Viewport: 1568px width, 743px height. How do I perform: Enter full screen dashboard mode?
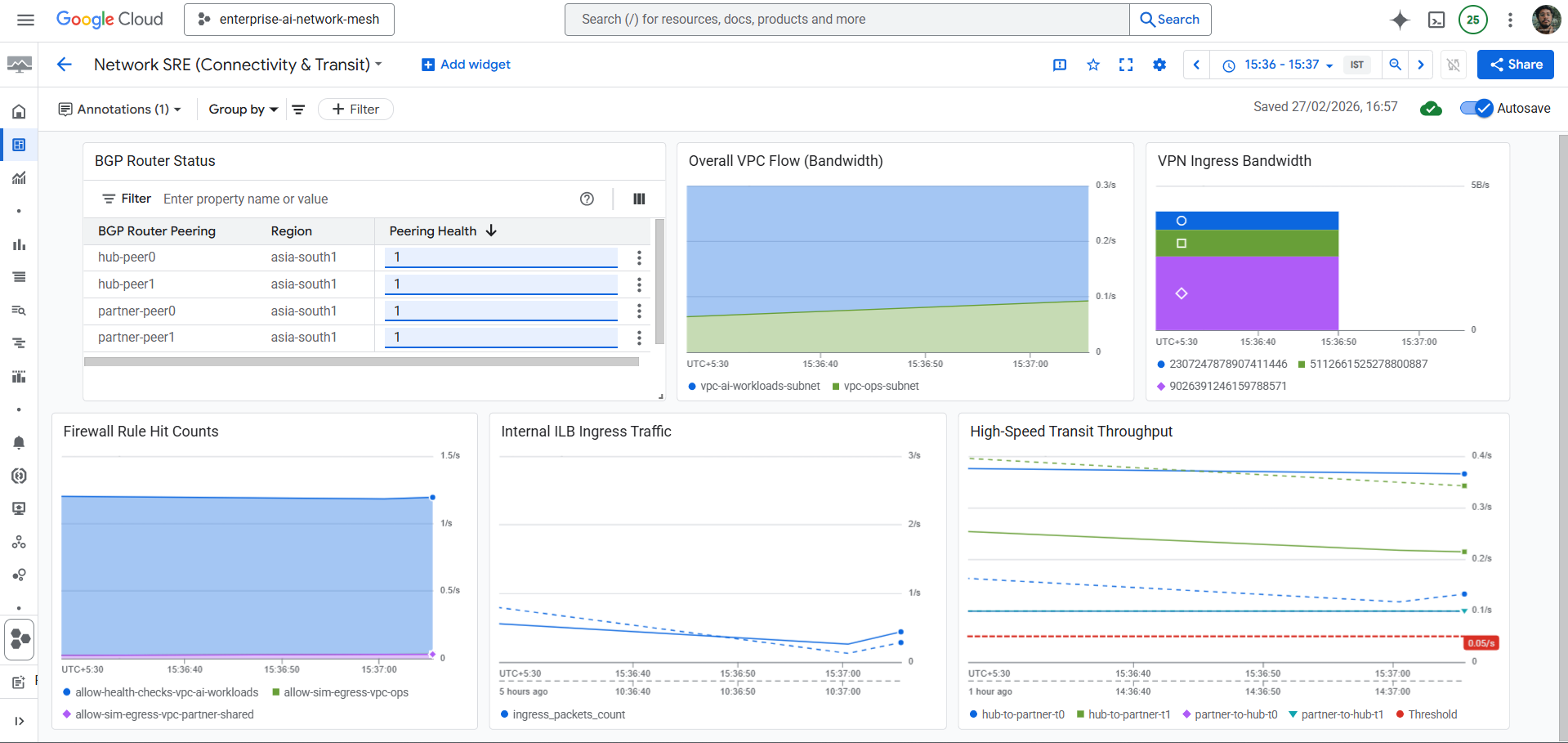pos(1126,65)
